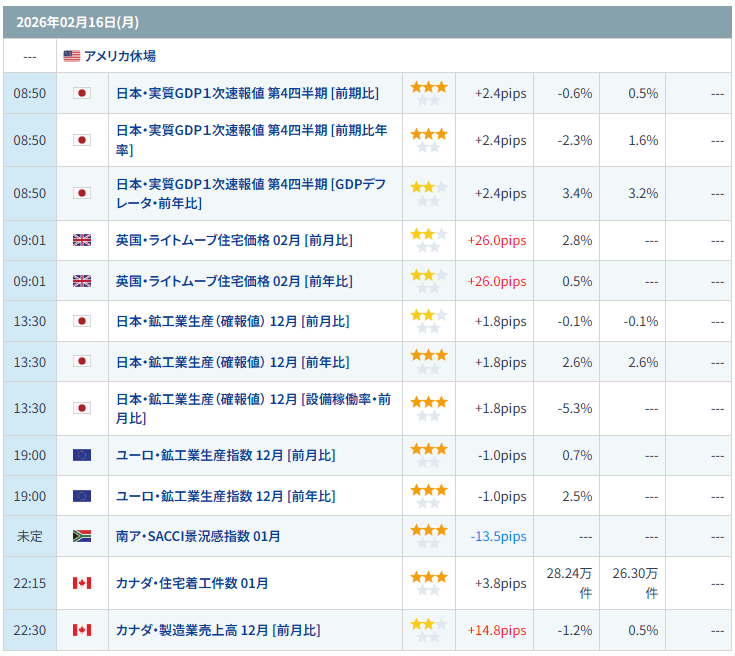Click EU flag in 鉱工業生産指数 [前月比] row
Viewport: 735px width, 656px height.
82,455
